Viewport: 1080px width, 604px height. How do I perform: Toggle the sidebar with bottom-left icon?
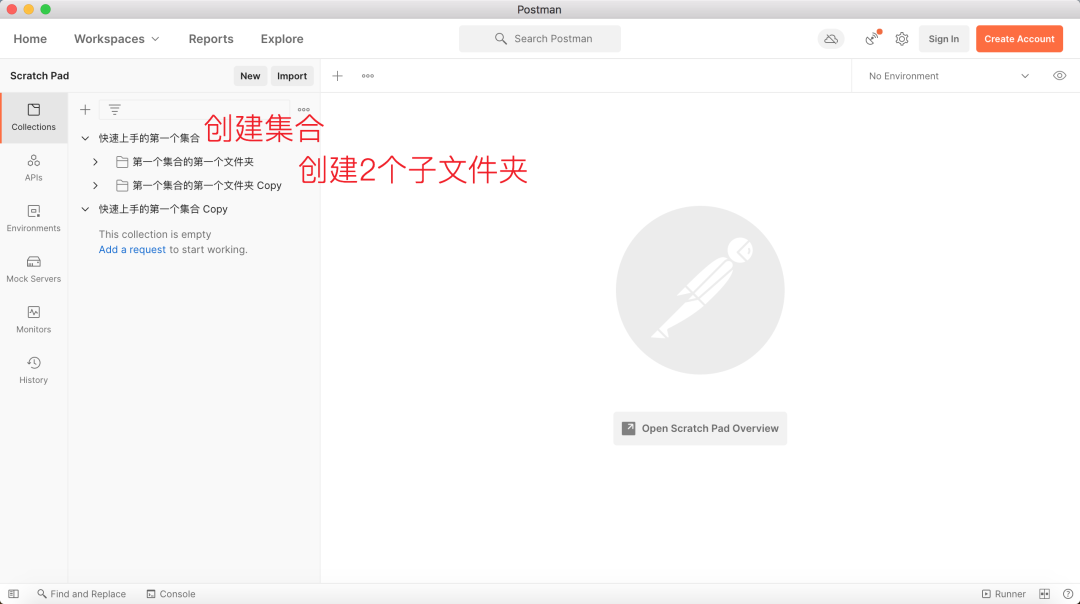(x=14, y=594)
